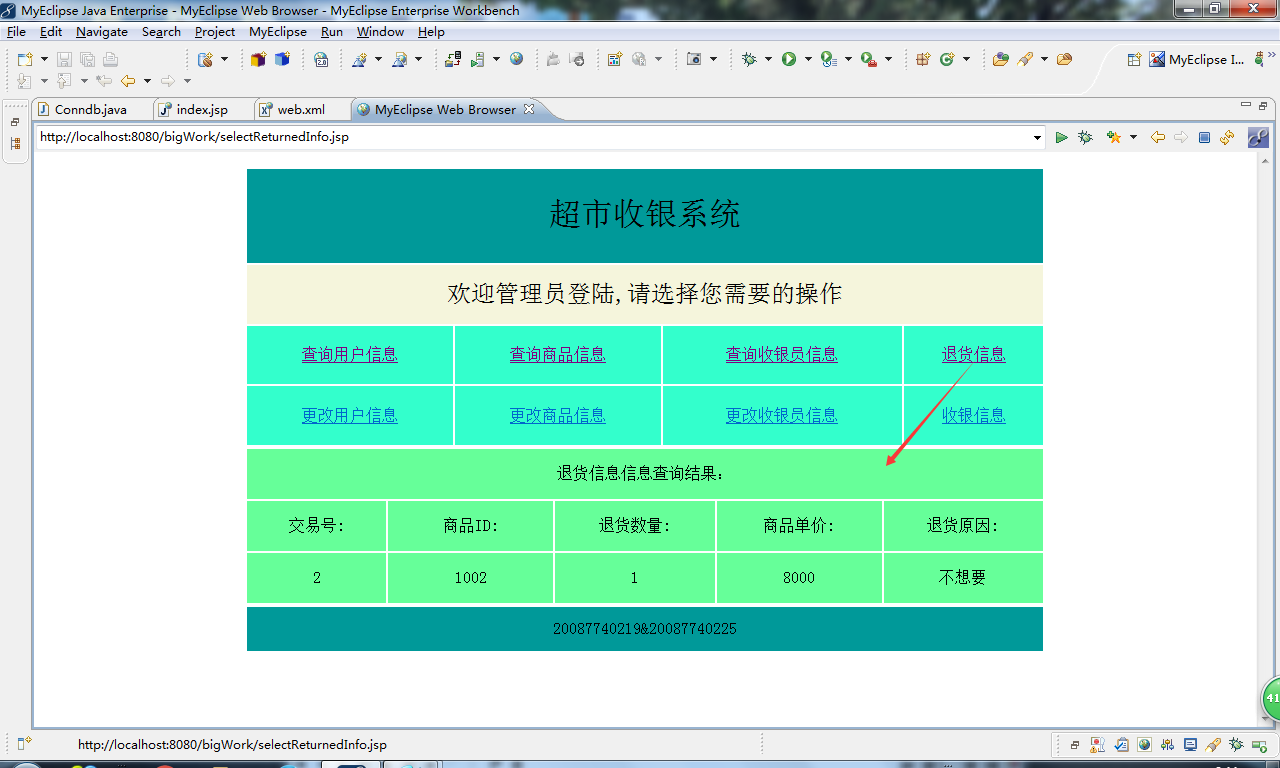
Task: Open the bookmarks dropdown arrow beside the star icon
Action: click(1133, 137)
